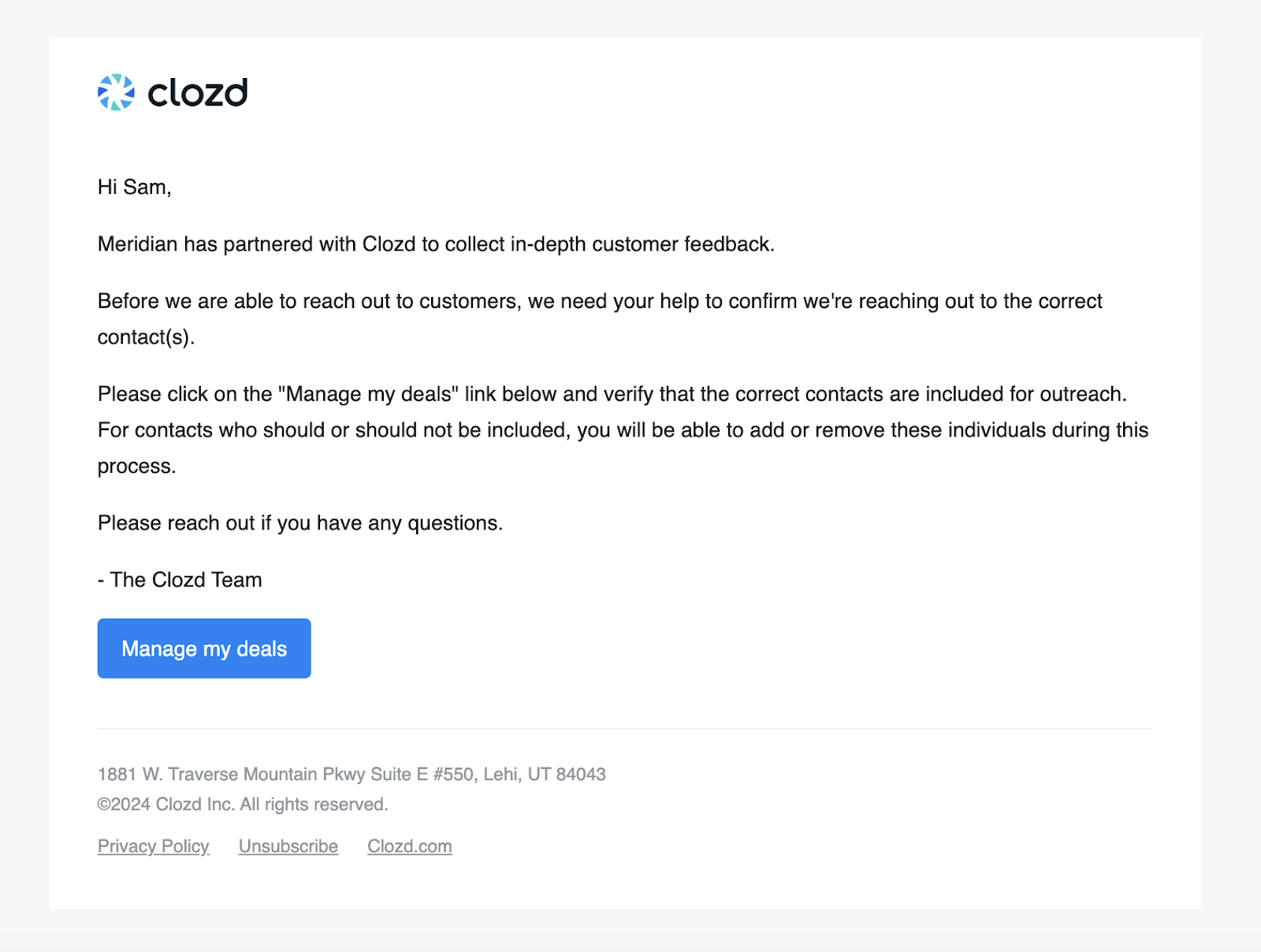The width and height of the screenshot is (1261, 952).
Task: Click the line starting "Before we are able"
Action: coord(600,301)
